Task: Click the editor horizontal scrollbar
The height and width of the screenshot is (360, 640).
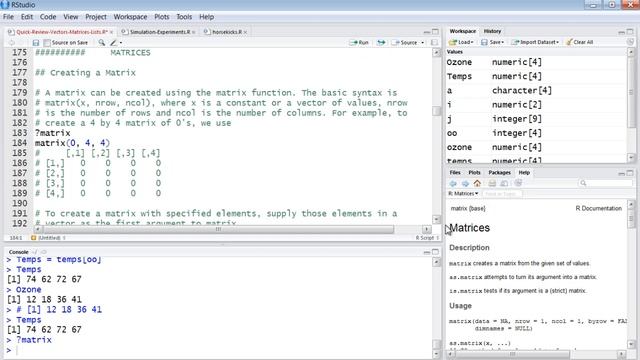Action: click(217, 229)
